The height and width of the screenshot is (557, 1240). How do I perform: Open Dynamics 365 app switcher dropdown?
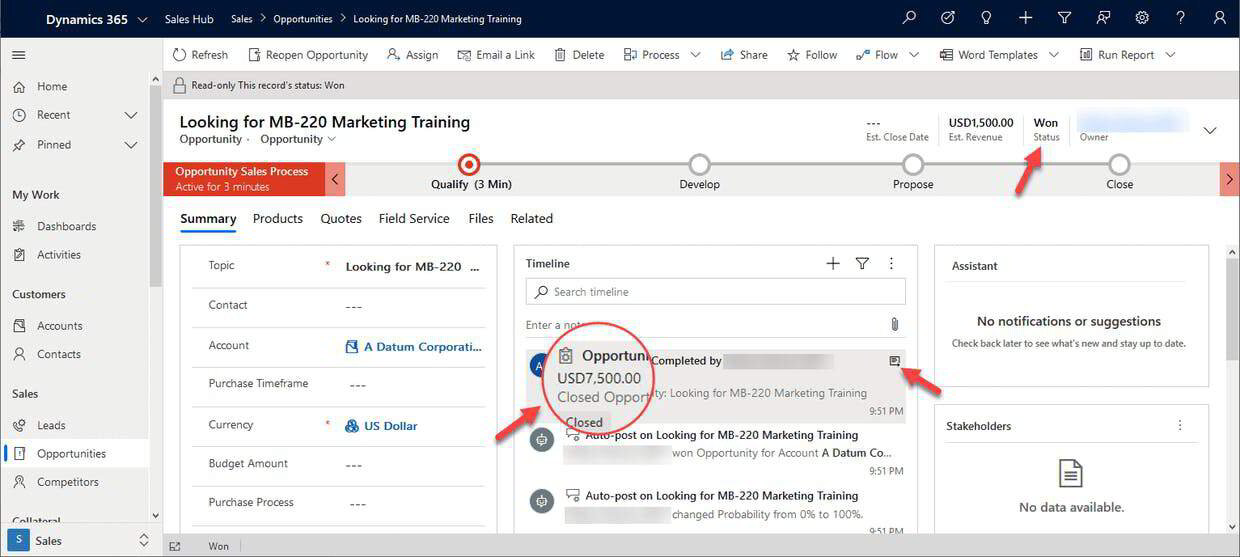(x=142, y=19)
